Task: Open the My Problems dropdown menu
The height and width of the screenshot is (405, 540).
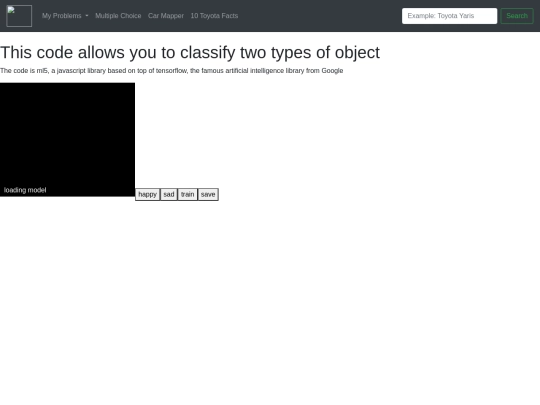Action: (65, 16)
